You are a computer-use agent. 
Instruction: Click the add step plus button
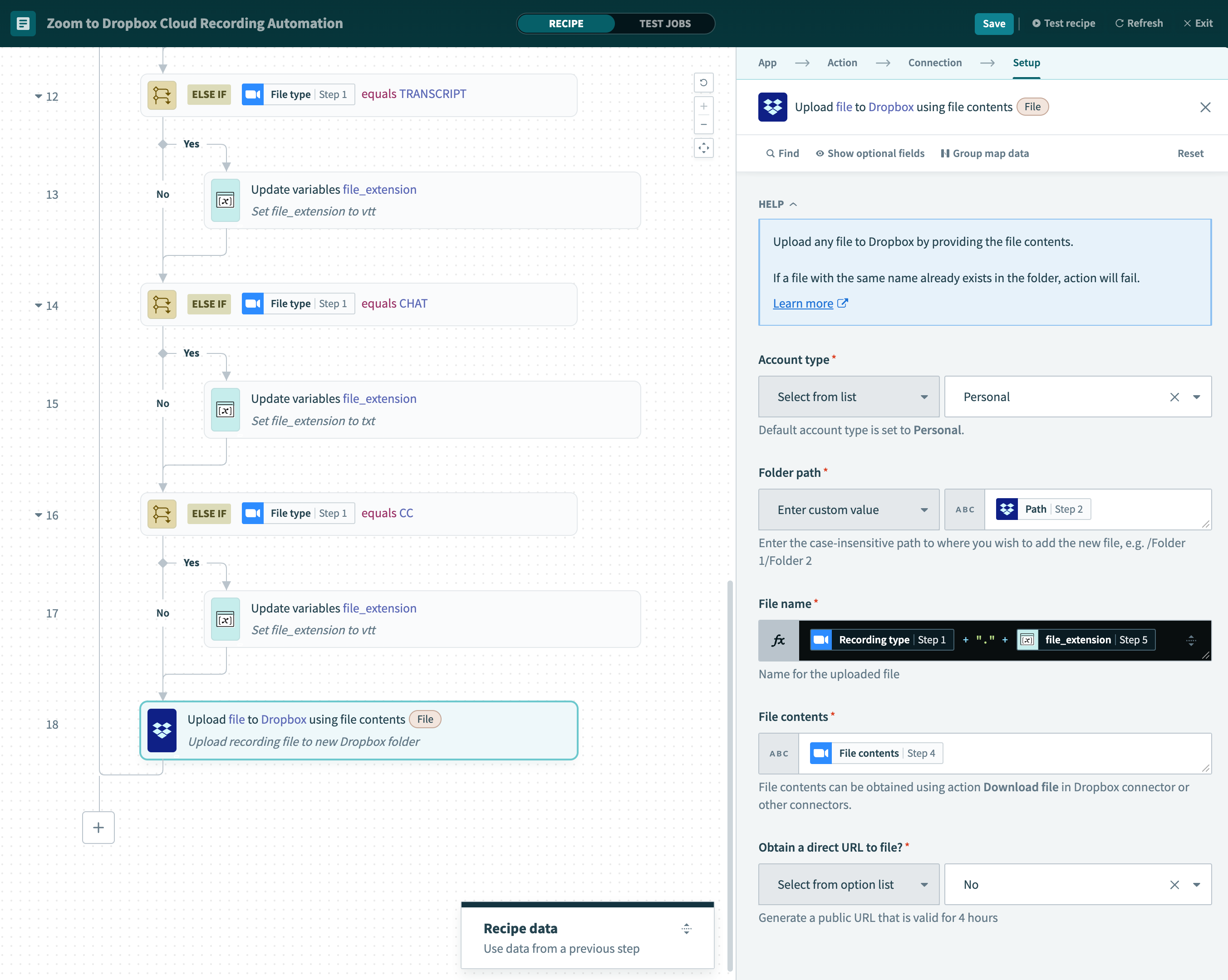click(x=98, y=828)
